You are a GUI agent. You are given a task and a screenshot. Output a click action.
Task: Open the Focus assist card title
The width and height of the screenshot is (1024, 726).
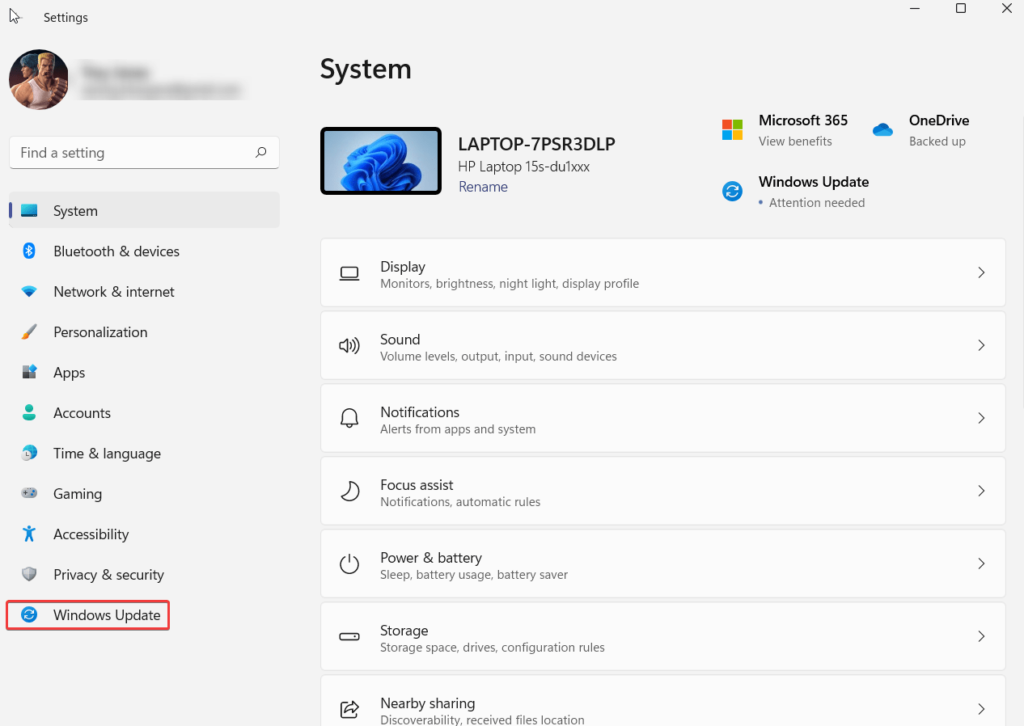[416, 485]
